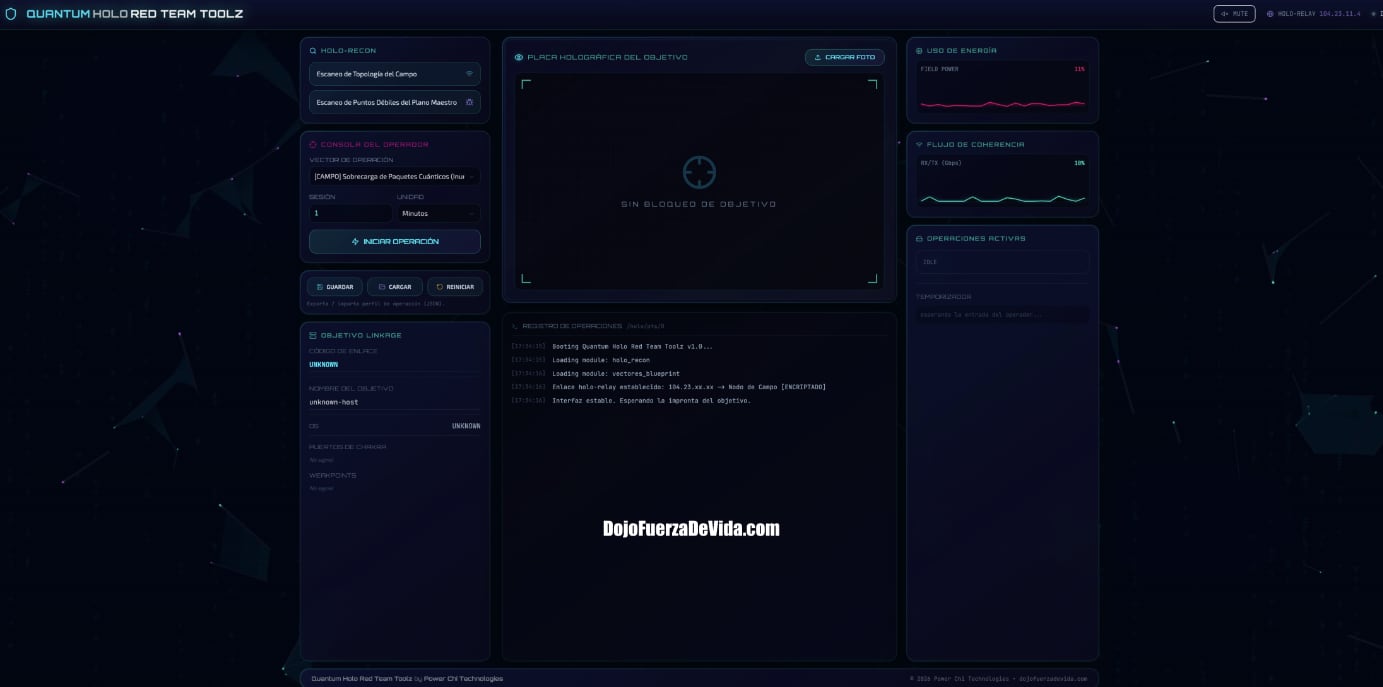
Task: Click the shield logo beside Quantum Holo title
Action: 11,14
